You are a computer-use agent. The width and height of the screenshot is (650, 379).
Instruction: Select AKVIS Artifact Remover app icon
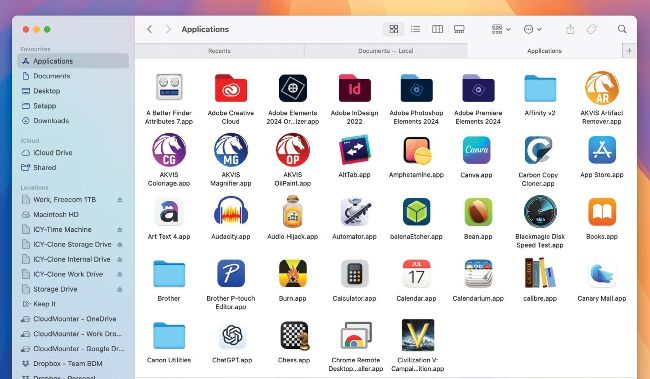tap(602, 87)
